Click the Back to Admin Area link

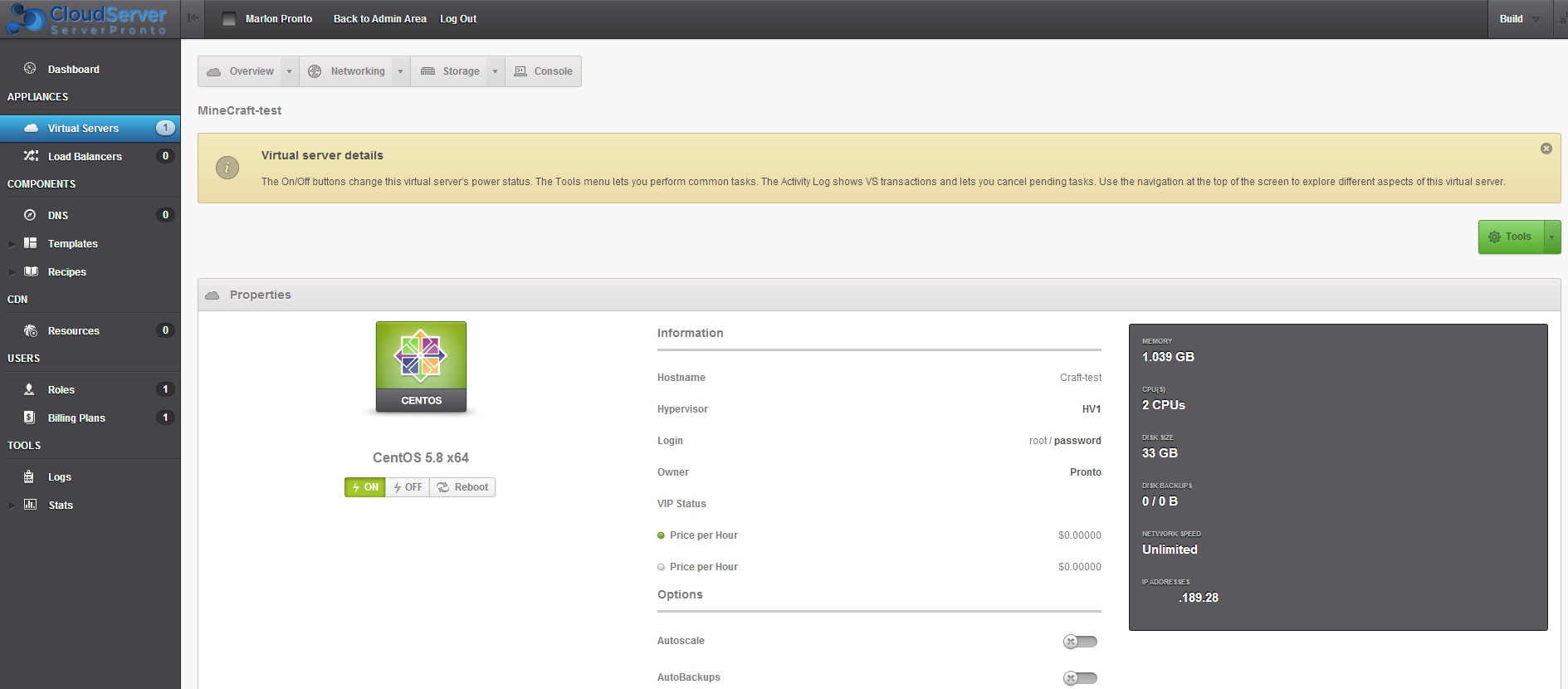[380, 19]
